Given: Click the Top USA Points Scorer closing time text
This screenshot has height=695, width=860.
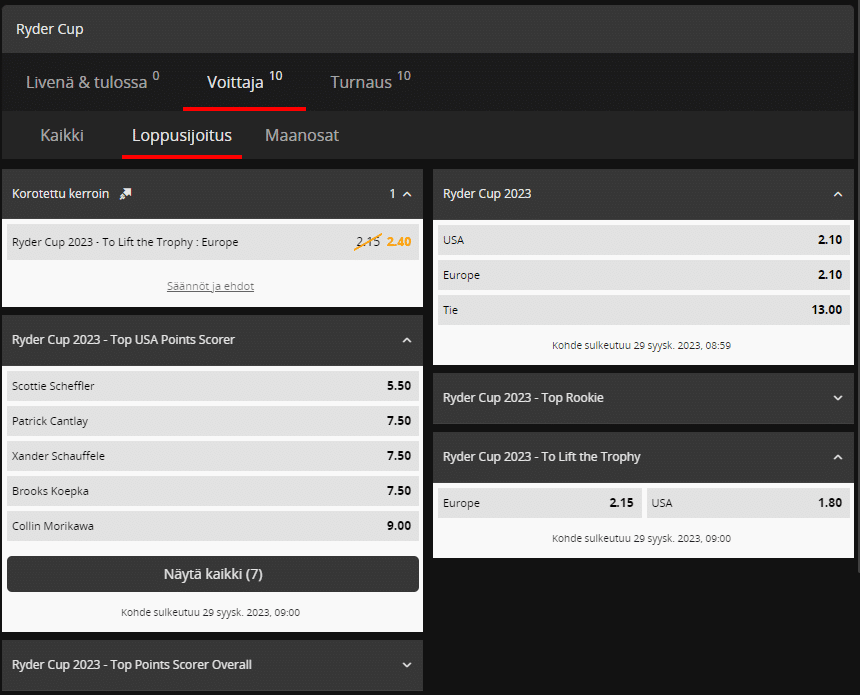Looking at the screenshot, I should 210,613.
